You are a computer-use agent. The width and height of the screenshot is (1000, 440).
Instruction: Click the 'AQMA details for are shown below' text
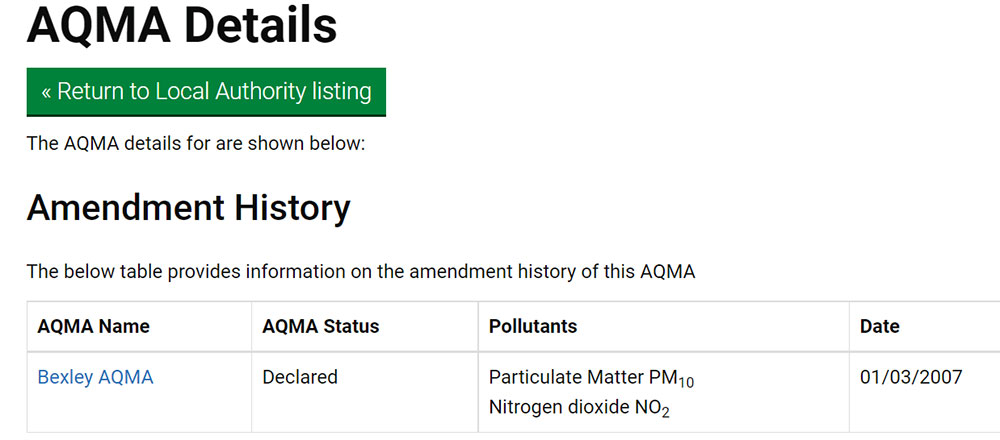coord(196,143)
